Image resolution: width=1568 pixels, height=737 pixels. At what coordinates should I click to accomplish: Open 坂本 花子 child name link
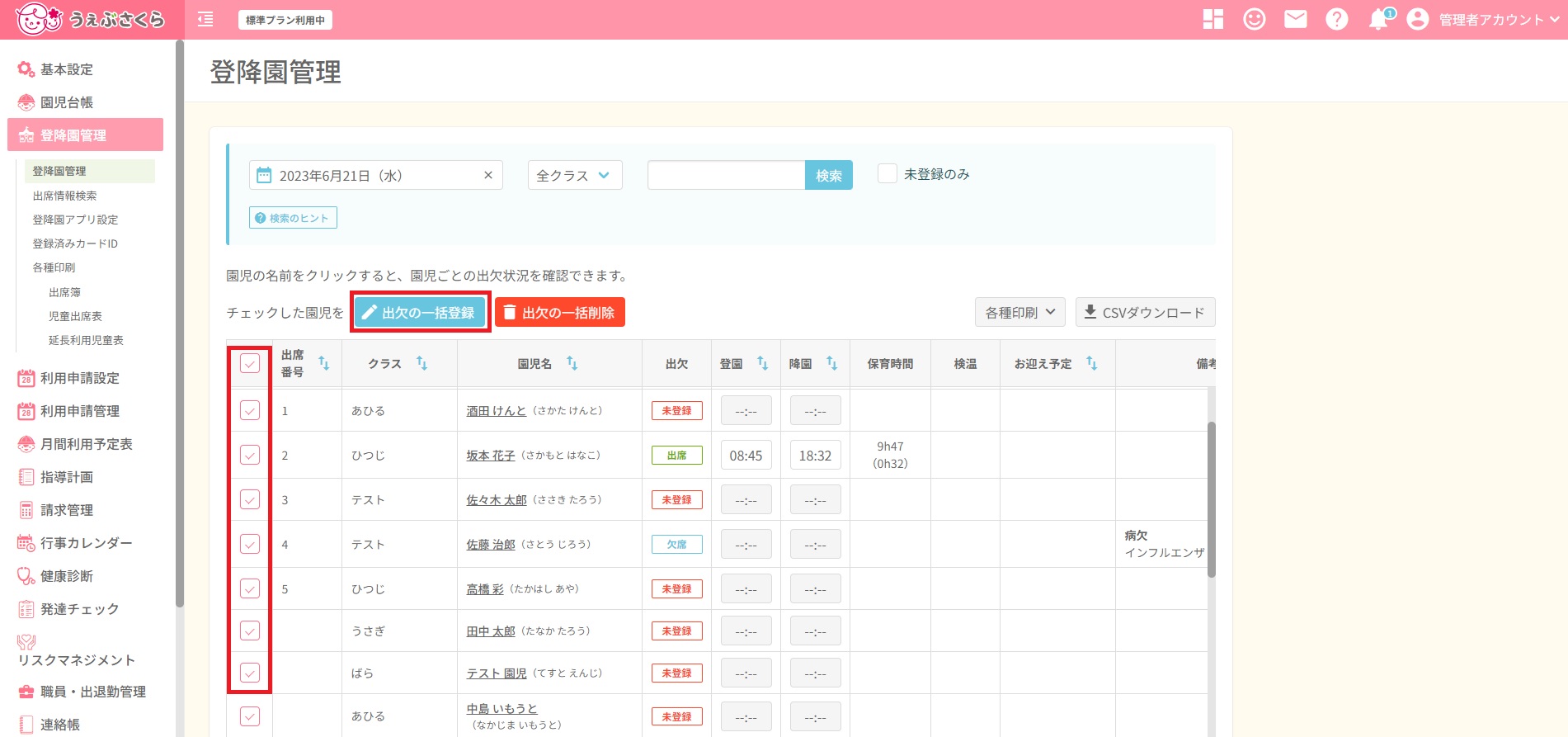(x=491, y=455)
